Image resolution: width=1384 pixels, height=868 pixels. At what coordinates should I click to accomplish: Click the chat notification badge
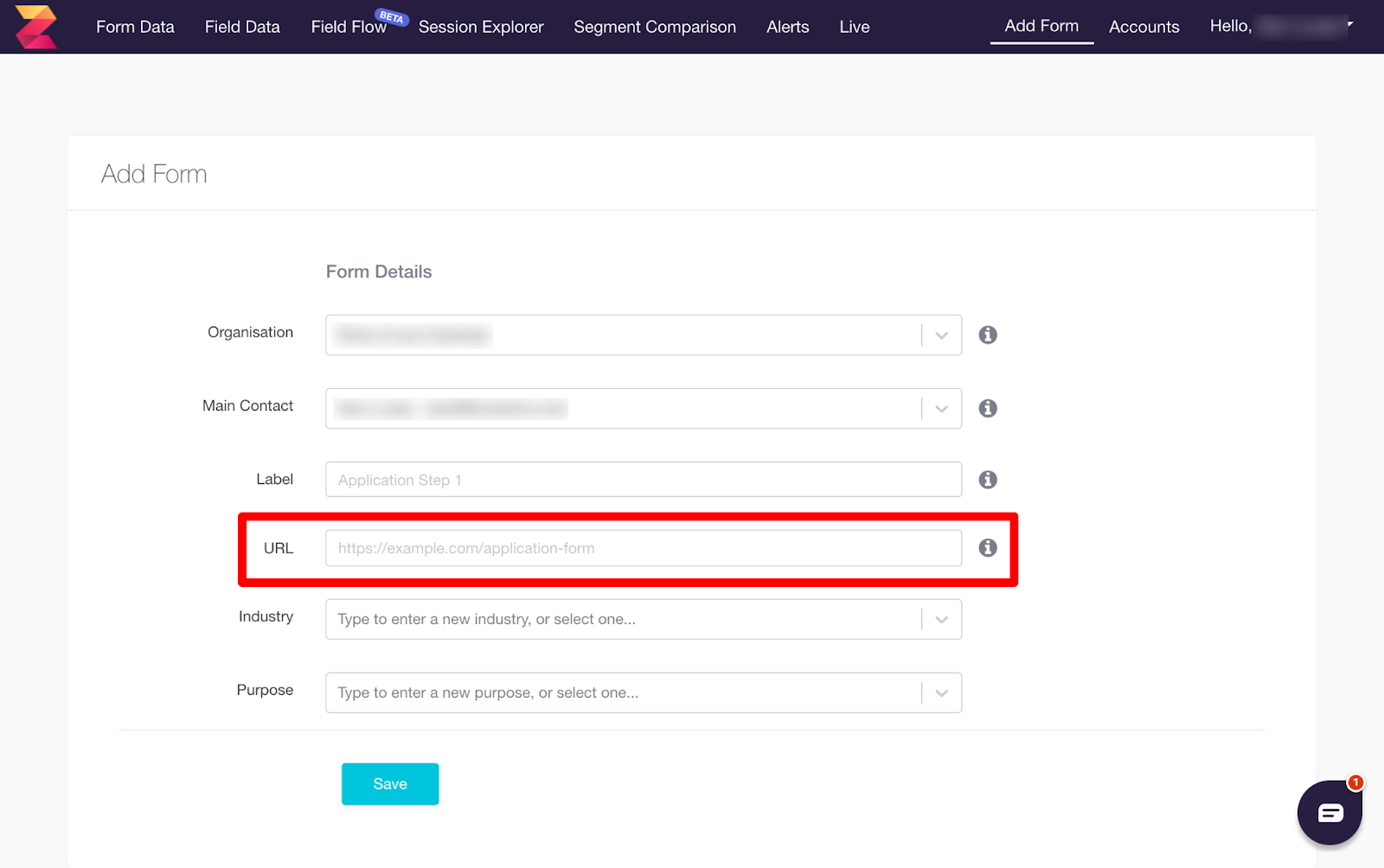click(x=1355, y=782)
